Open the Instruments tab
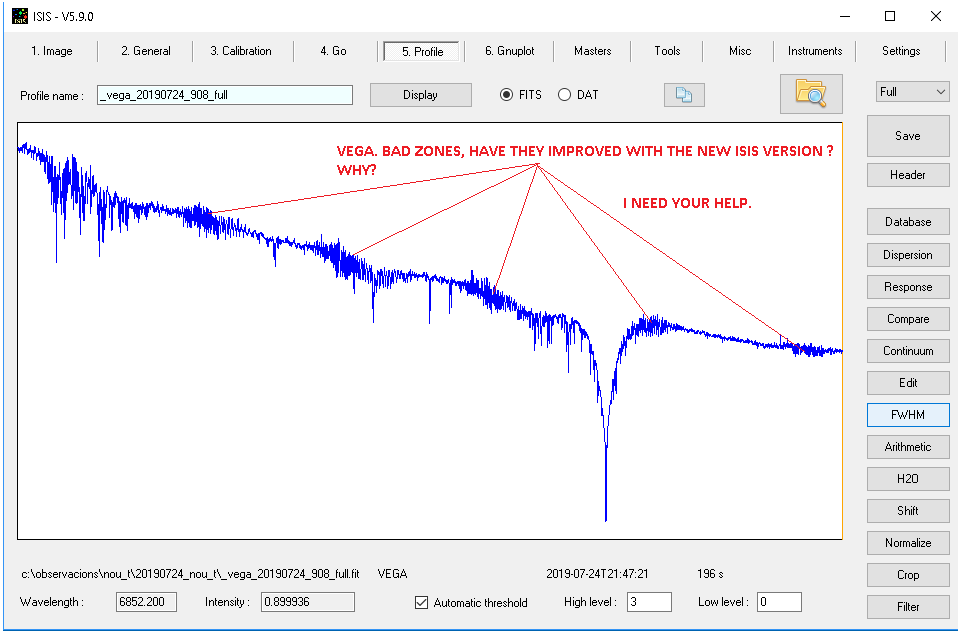This screenshot has width=958, height=631. 815,51
